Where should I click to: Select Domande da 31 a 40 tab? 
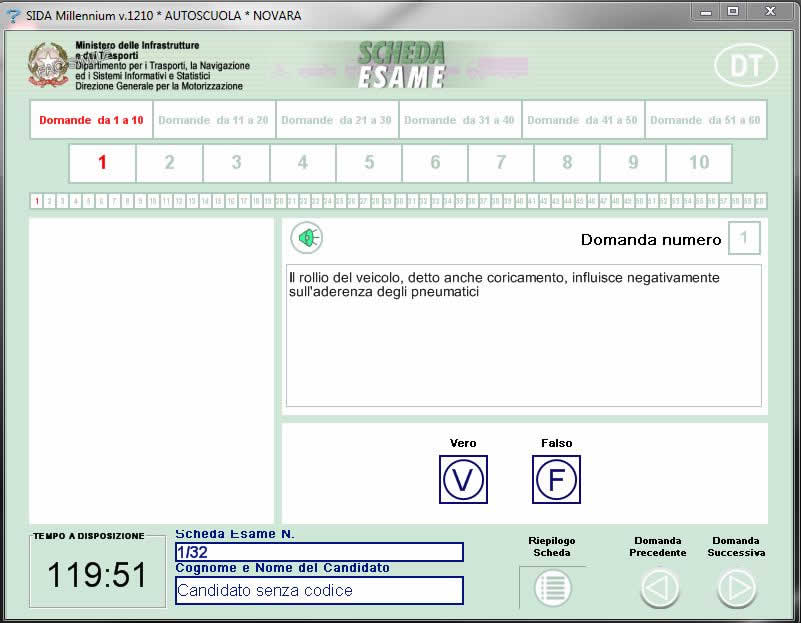click(x=459, y=120)
